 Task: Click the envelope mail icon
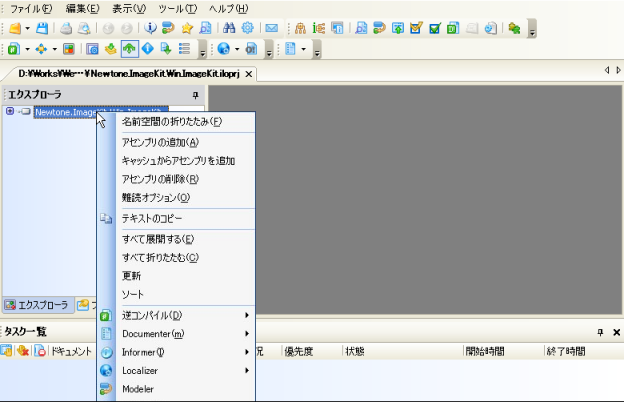click(x=272, y=28)
